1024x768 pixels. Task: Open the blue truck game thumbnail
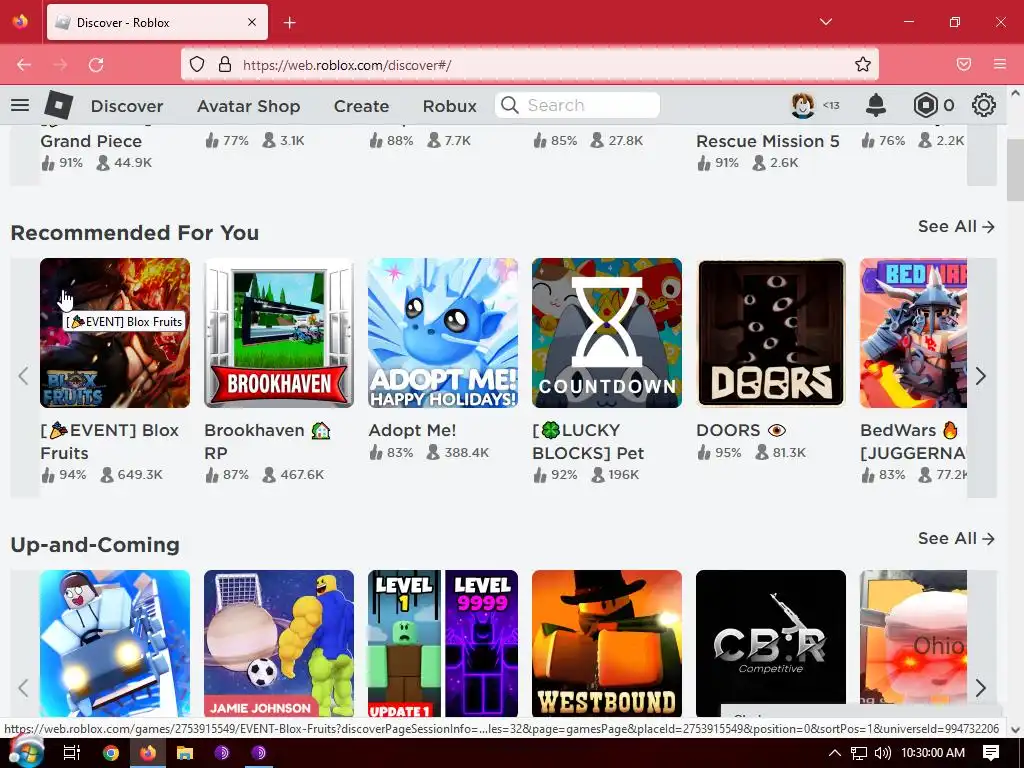(x=115, y=644)
